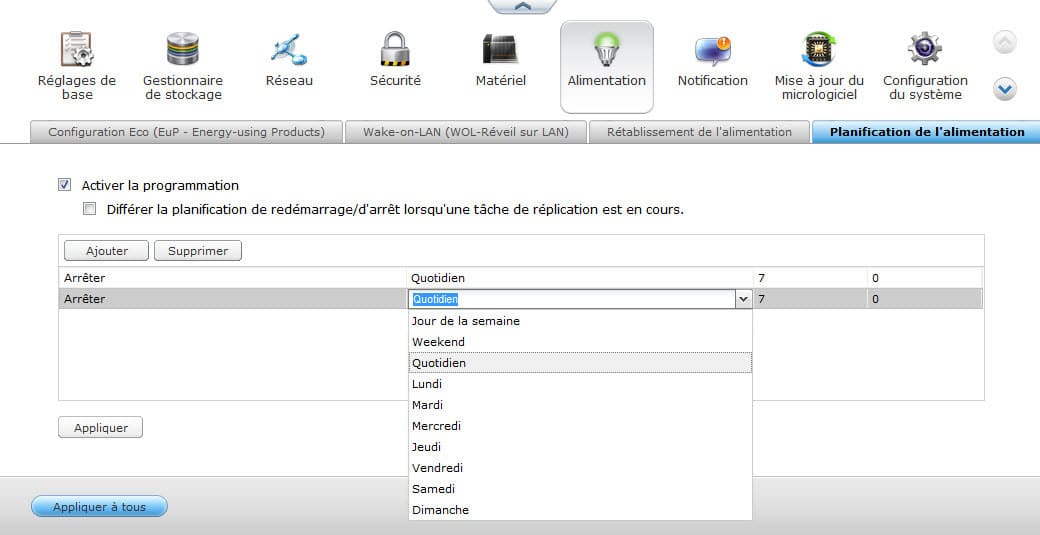Screen dimensions: 1040x535
Task: Choose Samedi from the dropdown list
Action: click(x=580, y=489)
